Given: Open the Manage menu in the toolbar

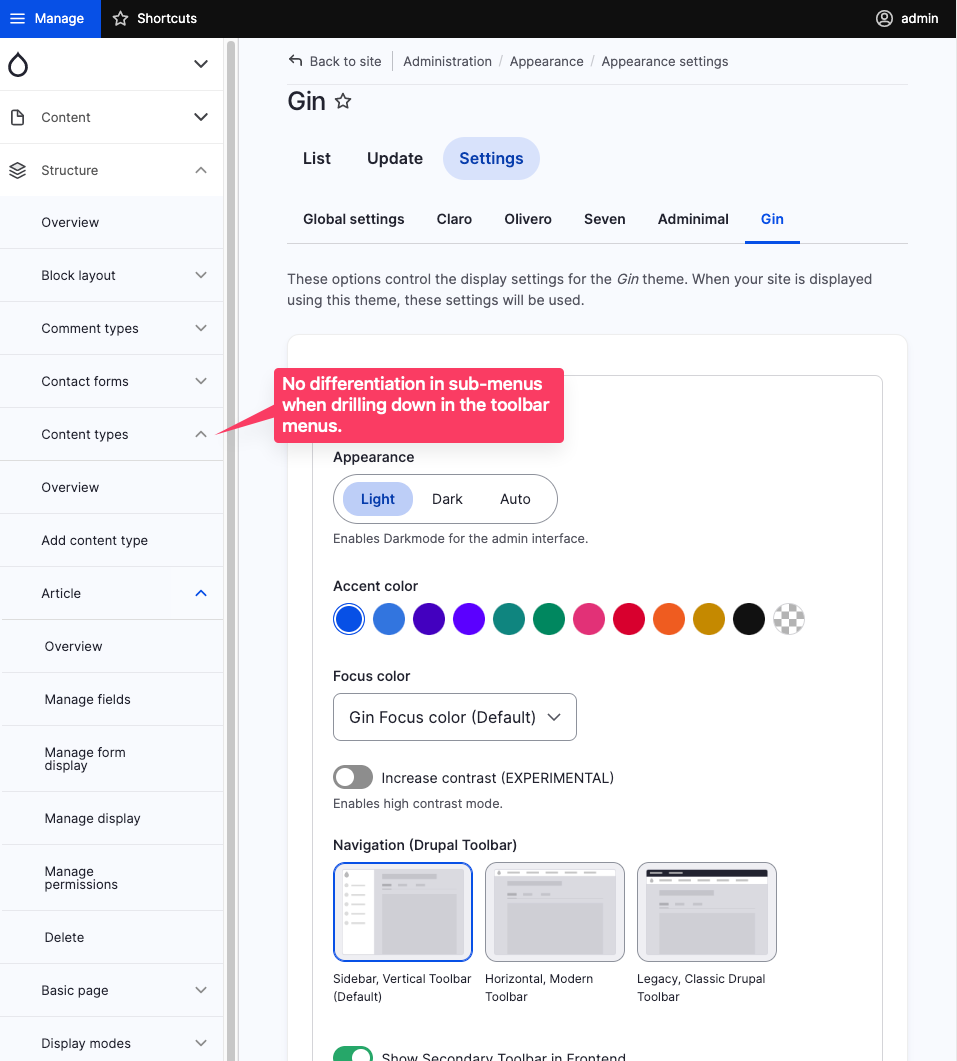Looking at the screenshot, I should 50,18.
